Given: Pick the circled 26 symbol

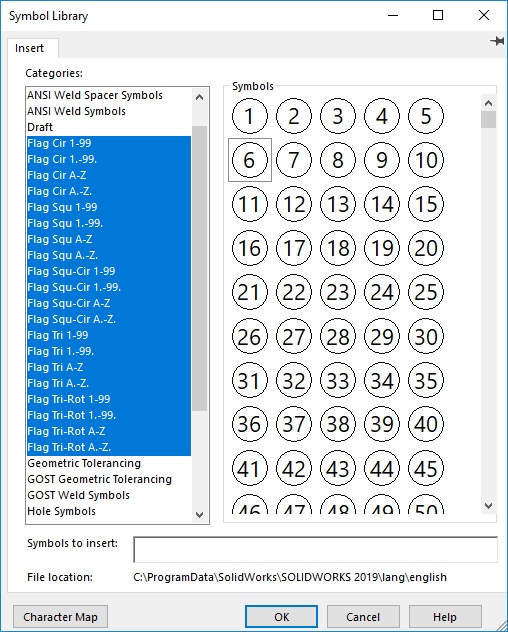Looking at the screenshot, I should pos(250,336).
